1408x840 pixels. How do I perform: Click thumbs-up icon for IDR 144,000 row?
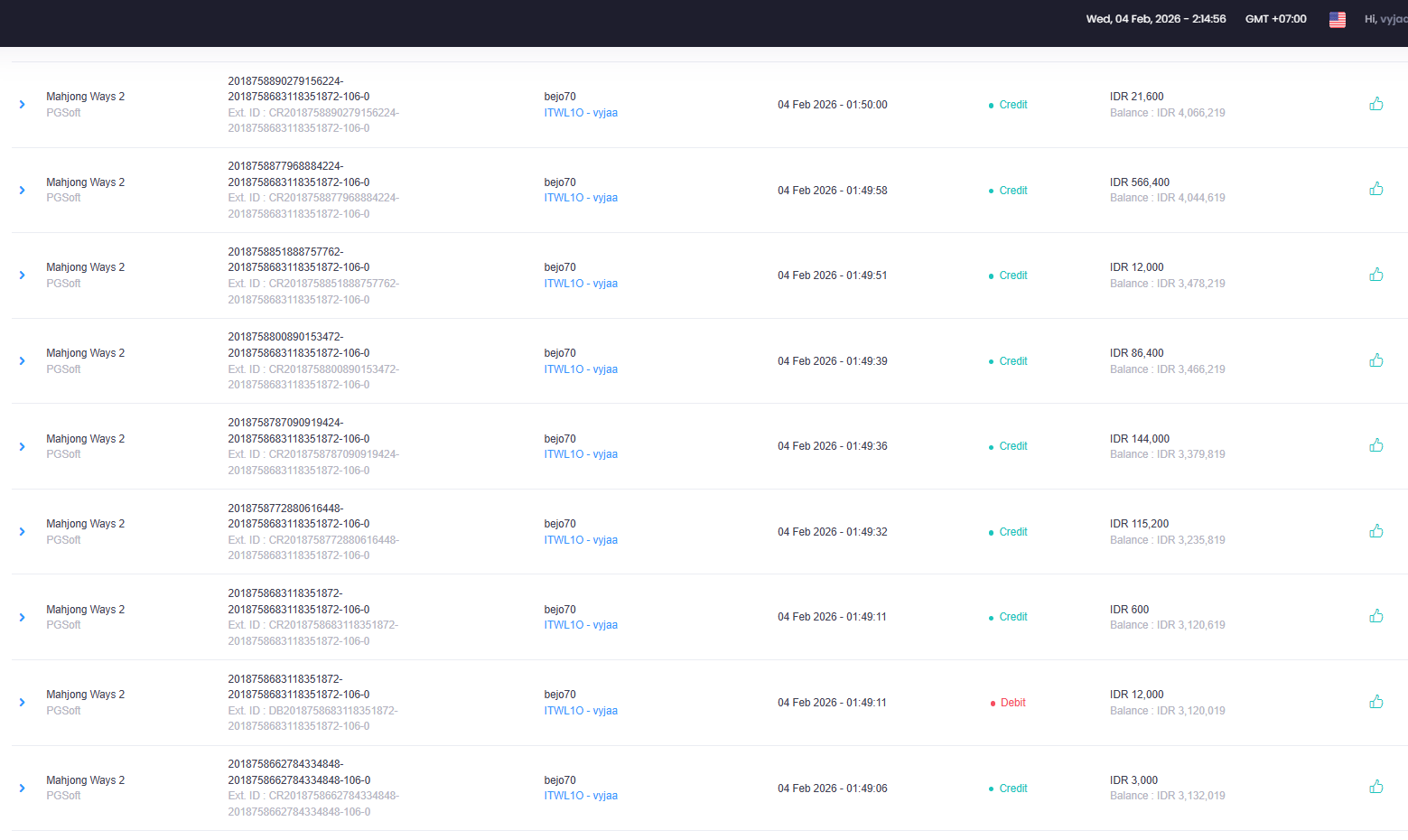pos(1376,445)
